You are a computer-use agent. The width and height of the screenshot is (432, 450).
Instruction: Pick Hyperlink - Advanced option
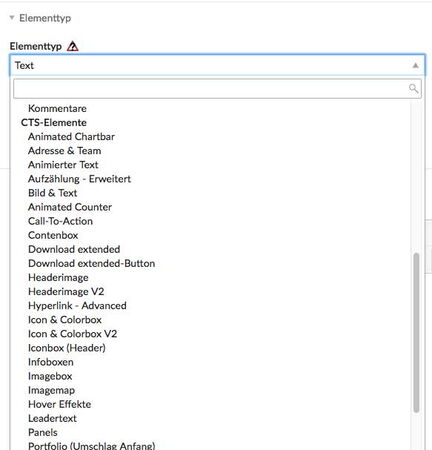click(77, 306)
